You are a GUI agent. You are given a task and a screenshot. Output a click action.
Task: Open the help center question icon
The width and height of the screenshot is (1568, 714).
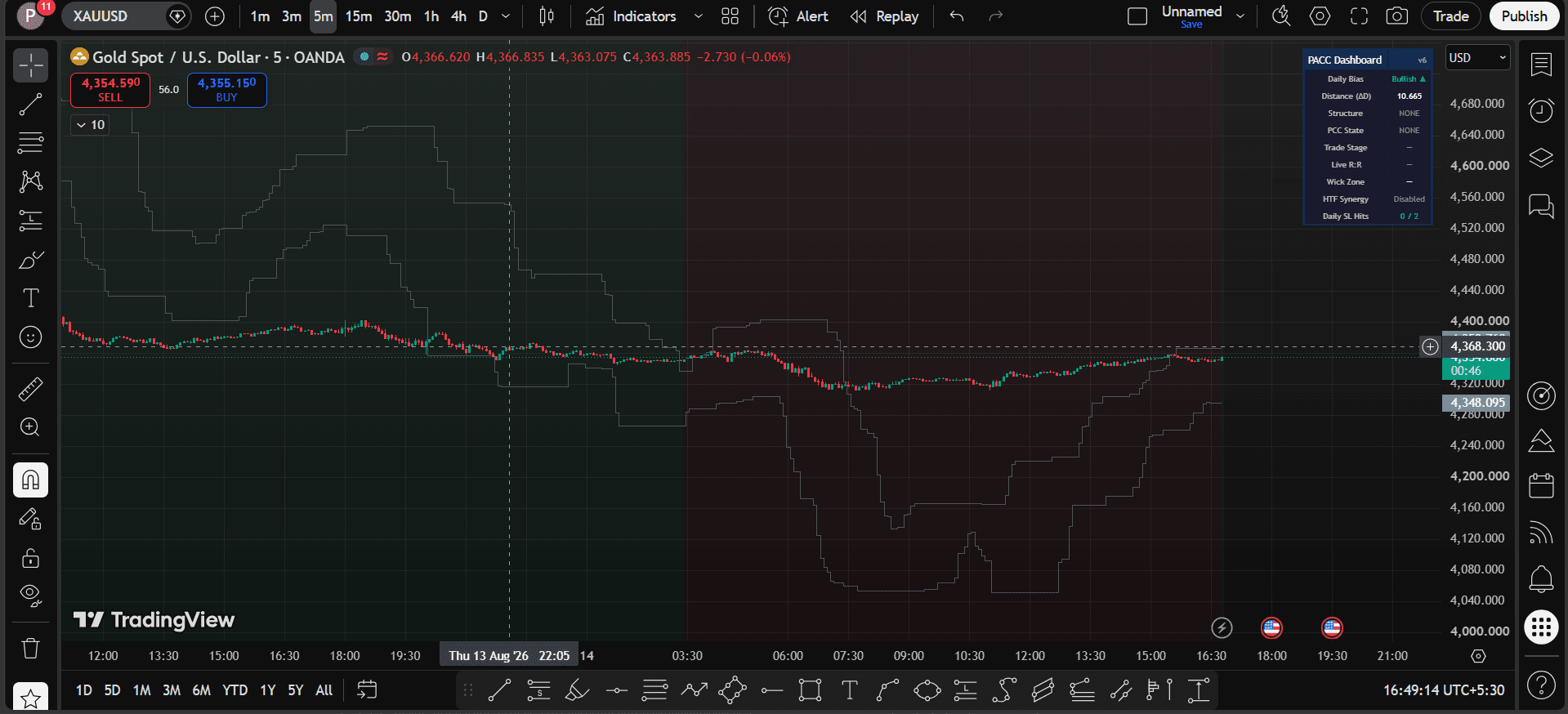click(x=1542, y=685)
